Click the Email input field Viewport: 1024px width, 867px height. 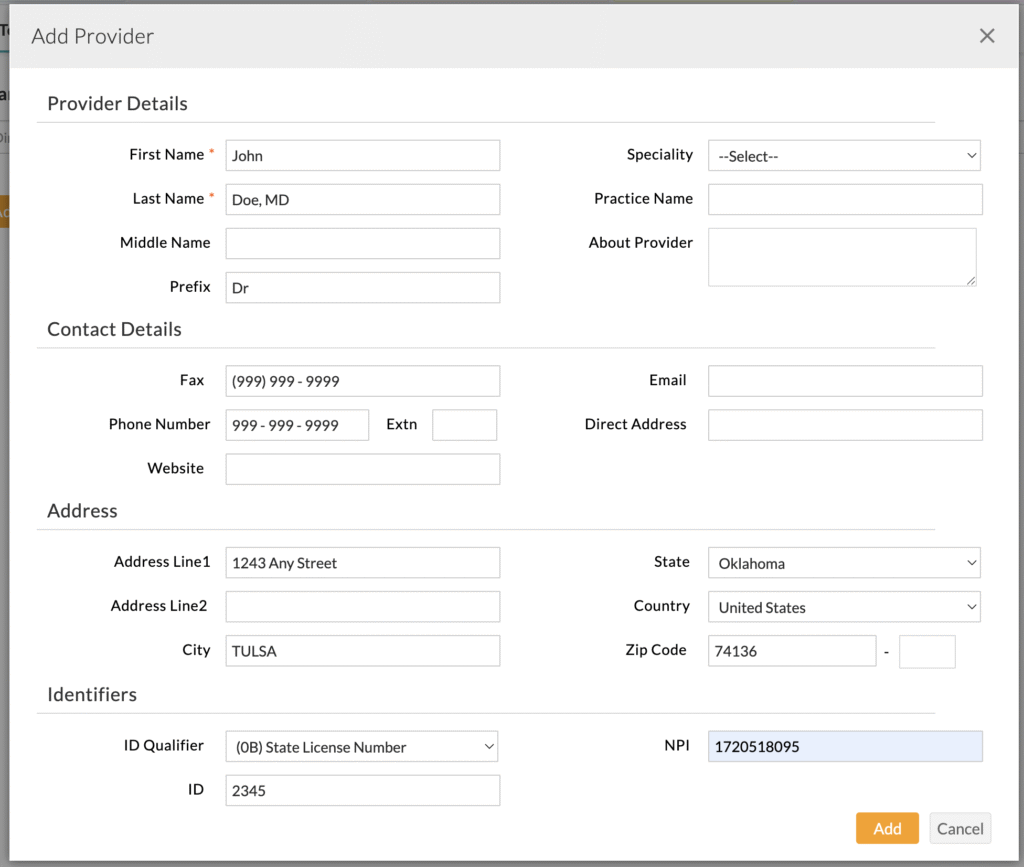pos(845,381)
